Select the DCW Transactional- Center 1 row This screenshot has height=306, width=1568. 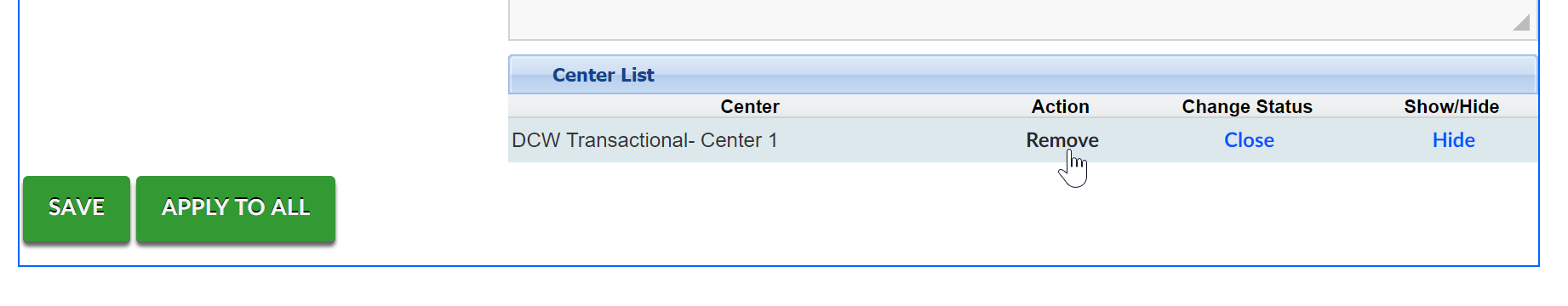coord(1023,140)
